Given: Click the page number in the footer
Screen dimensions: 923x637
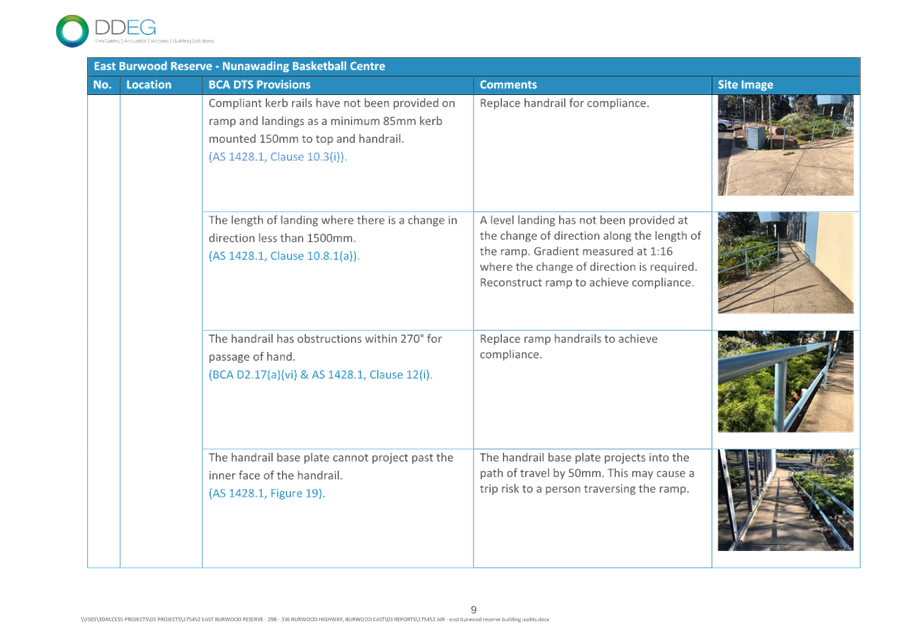Looking at the screenshot, I should coord(474,608).
